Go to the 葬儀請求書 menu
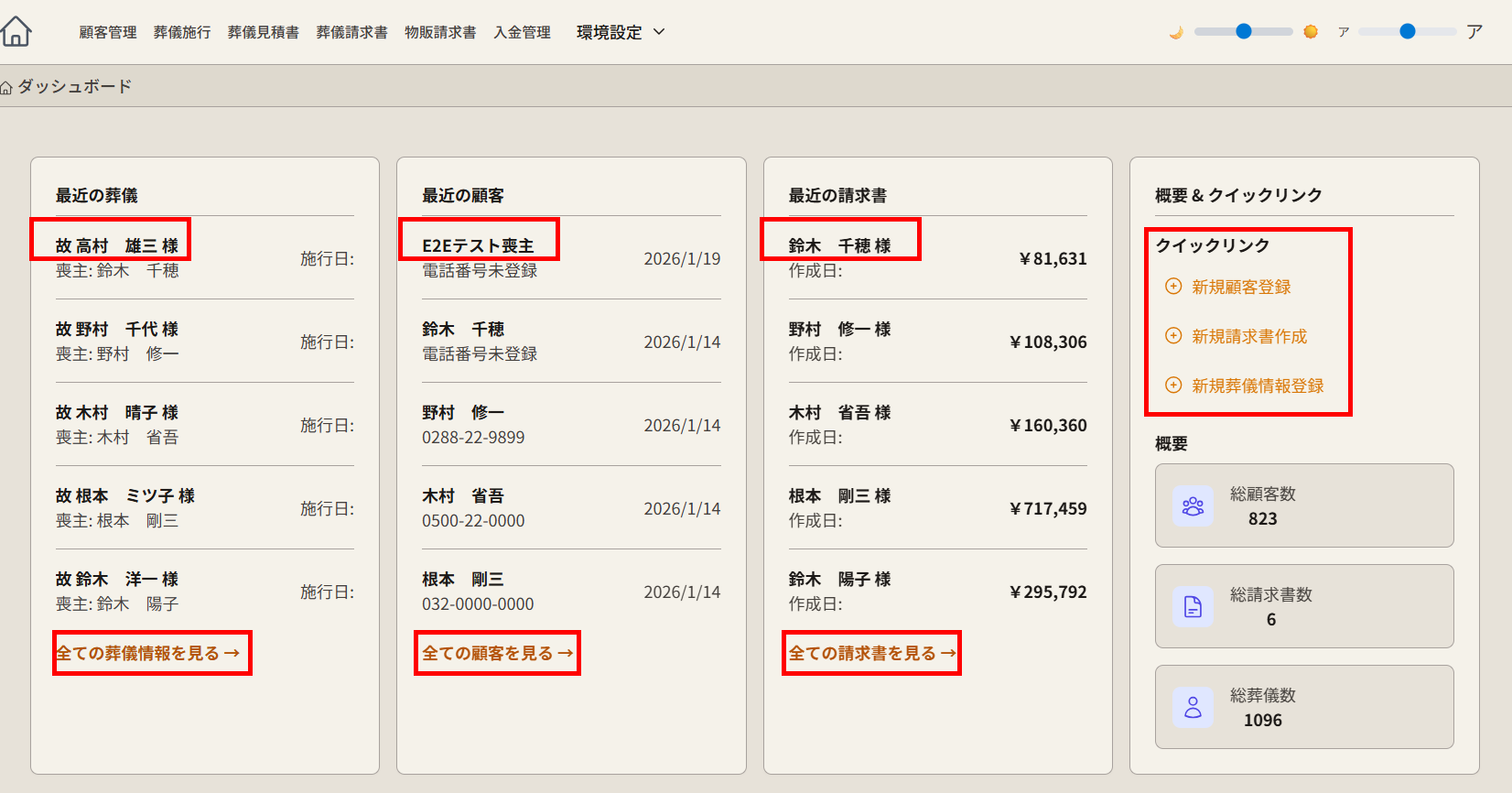The width and height of the screenshot is (1512, 793). click(351, 32)
